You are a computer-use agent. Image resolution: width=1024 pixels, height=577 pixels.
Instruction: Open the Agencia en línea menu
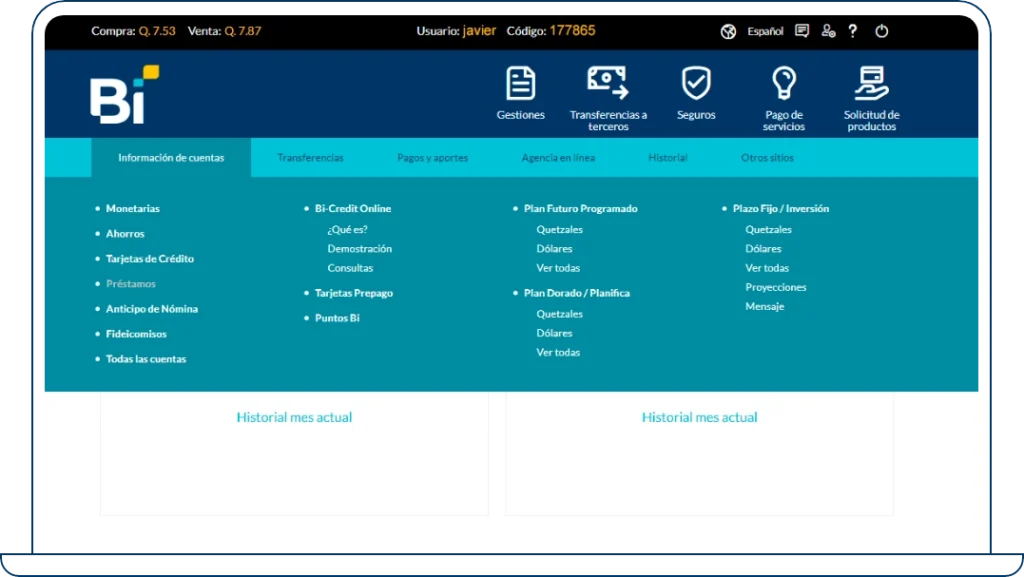pos(558,158)
